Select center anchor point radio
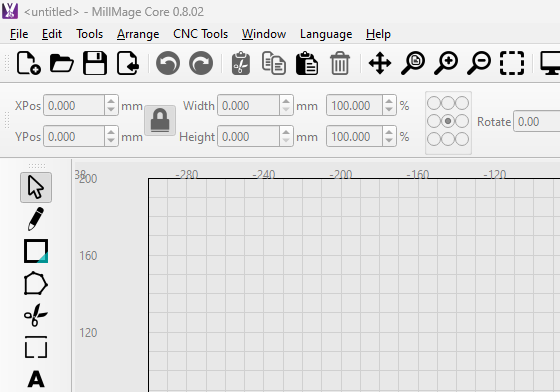Screen dimensions: 560x392 point(448,121)
